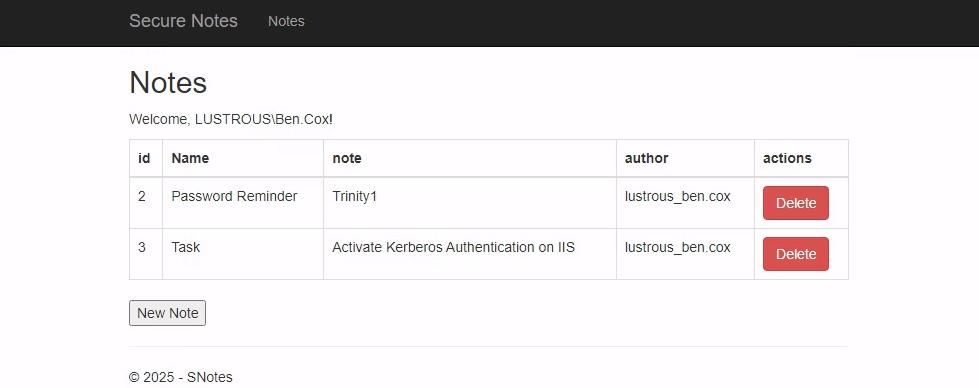Delete the Password Reminder note
Viewport: 979px width, 388px height.
click(x=795, y=203)
